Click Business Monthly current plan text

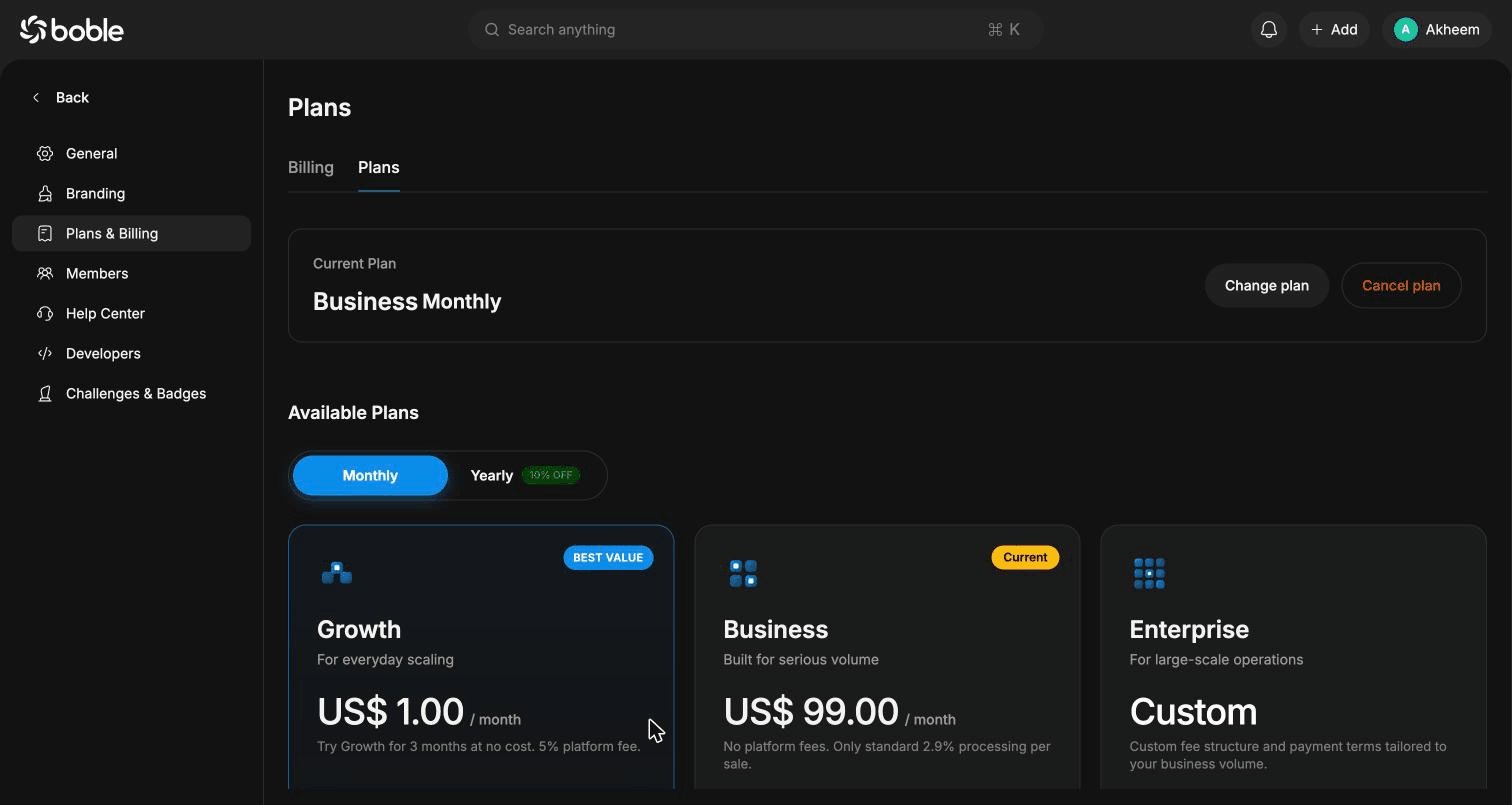point(407,301)
